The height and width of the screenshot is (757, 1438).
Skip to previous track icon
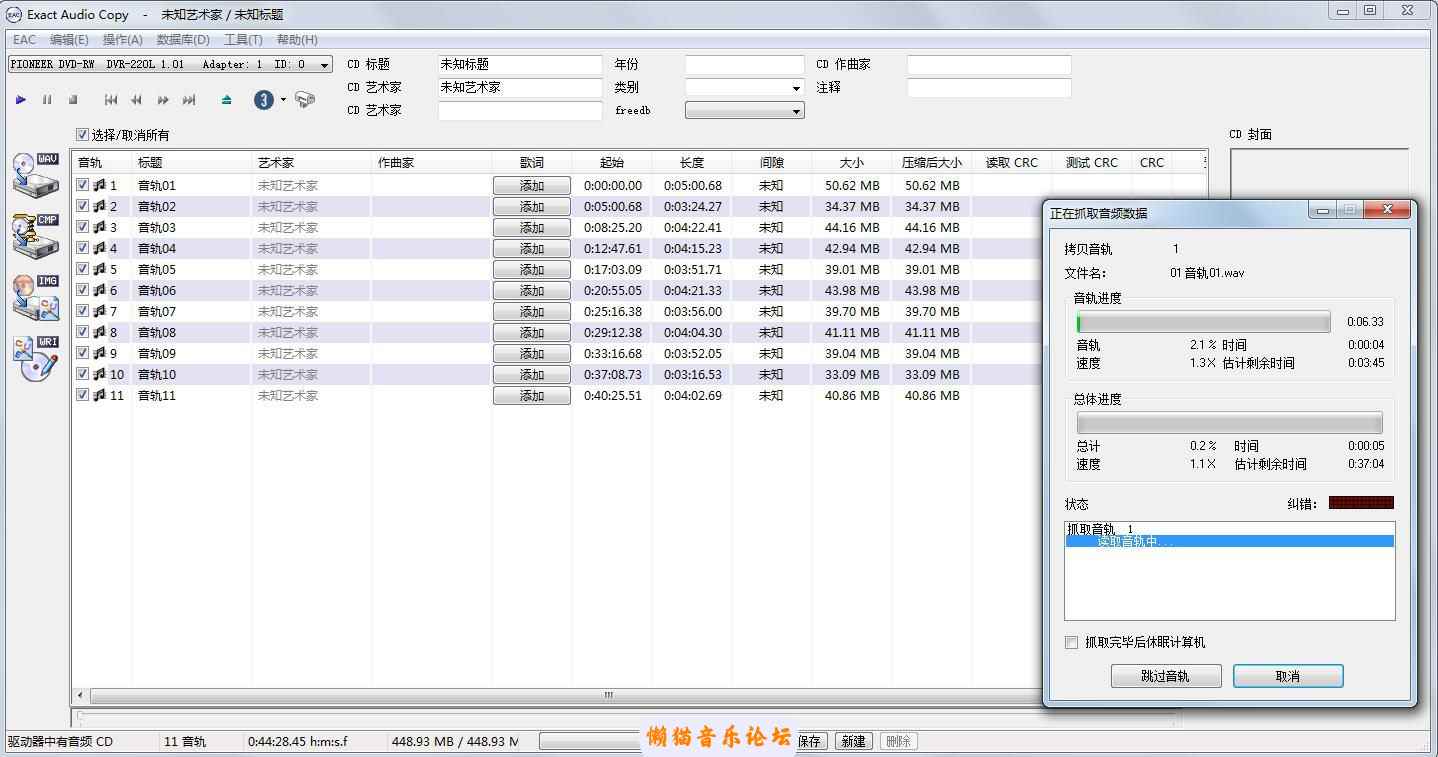coord(111,100)
